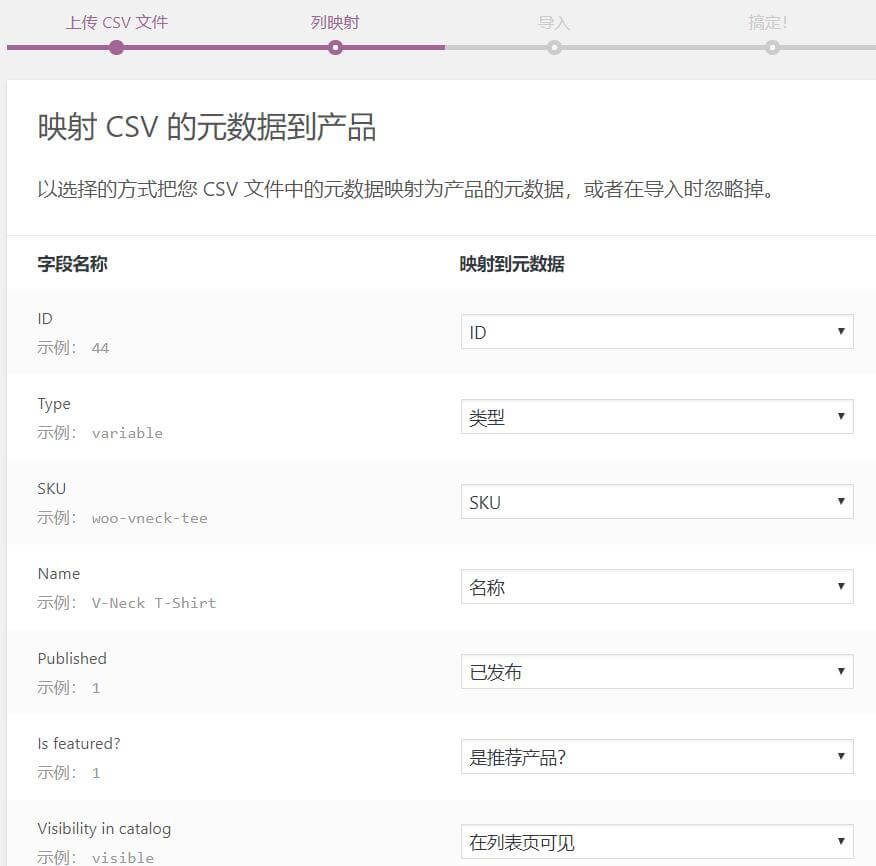Image resolution: width=876 pixels, height=866 pixels.
Task: Click the 映射到元数据 column header
Action: [x=512, y=264]
